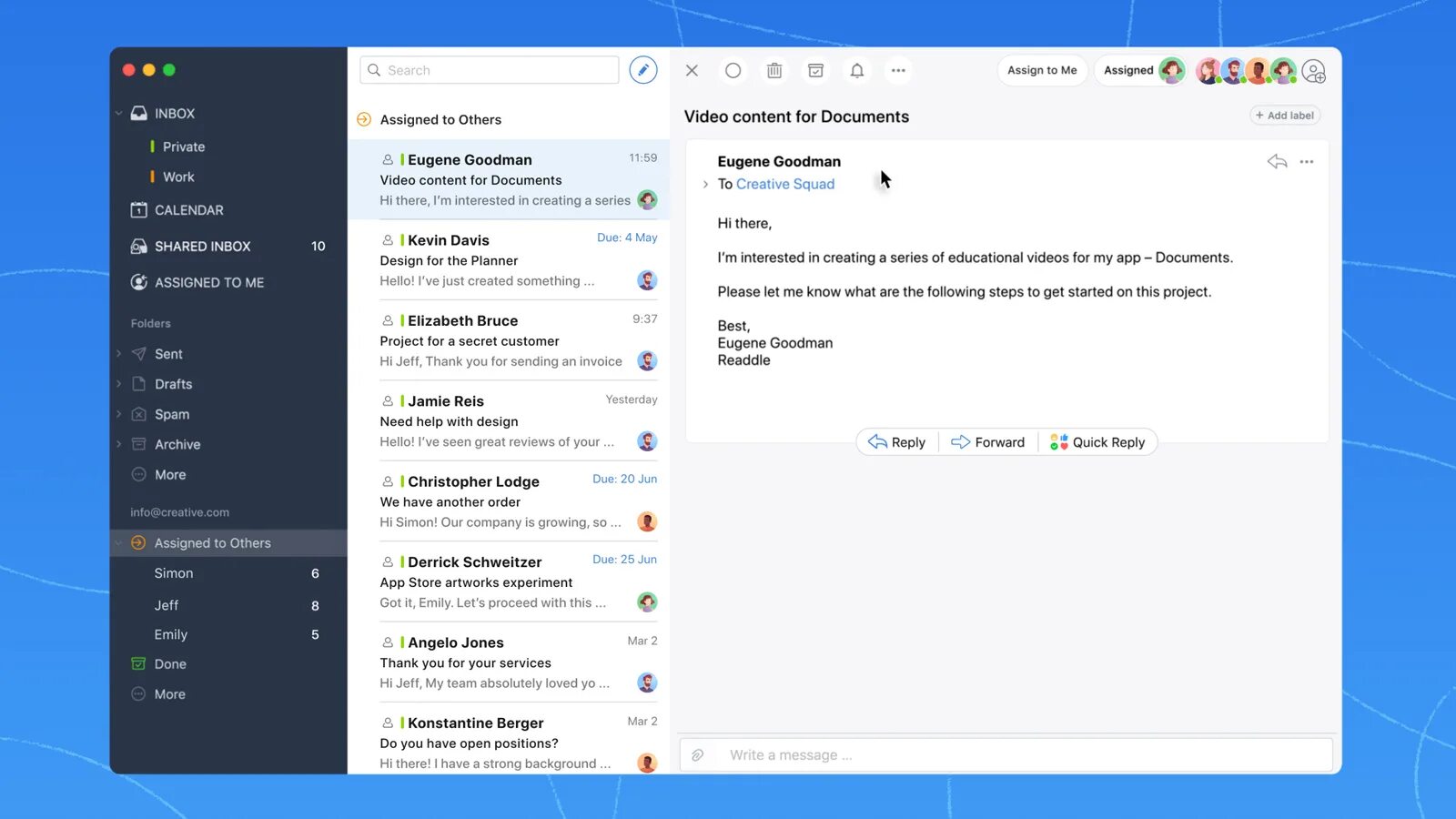This screenshot has width=1456, height=819.
Task: Expand the Spam folder chevron
Action: pos(118,414)
